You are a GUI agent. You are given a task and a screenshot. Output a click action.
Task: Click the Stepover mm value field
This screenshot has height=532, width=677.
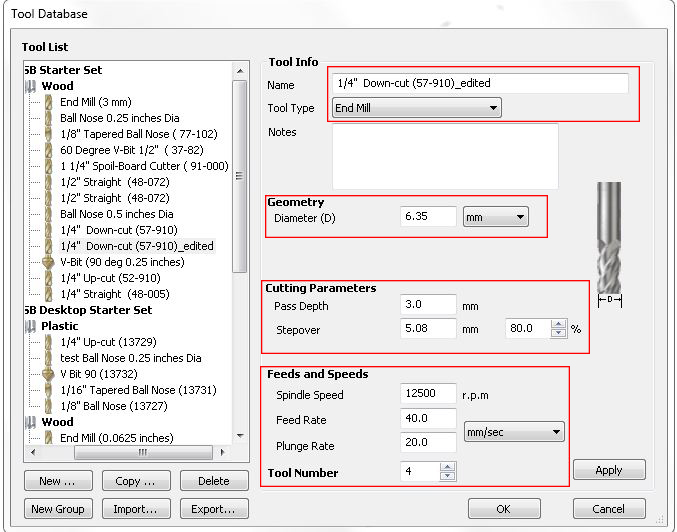428,328
